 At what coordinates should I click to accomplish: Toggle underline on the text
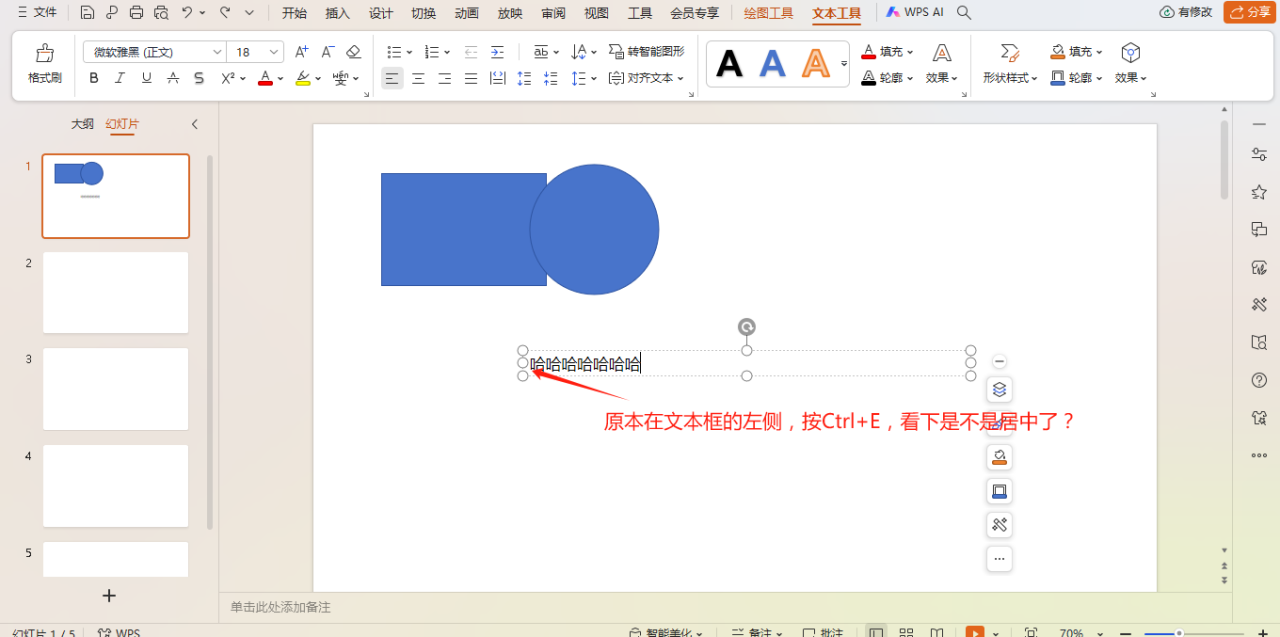tap(145, 77)
